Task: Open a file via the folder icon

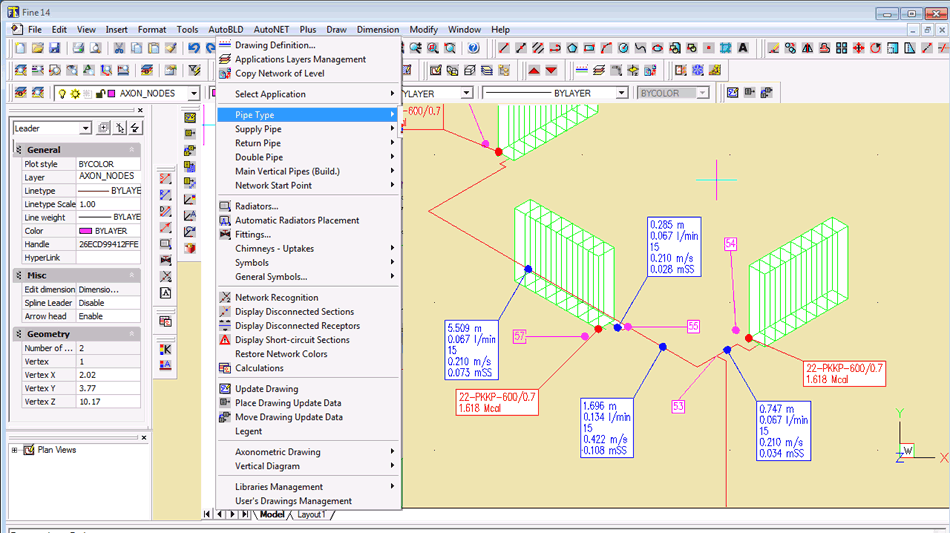Action: click(x=38, y=48)
